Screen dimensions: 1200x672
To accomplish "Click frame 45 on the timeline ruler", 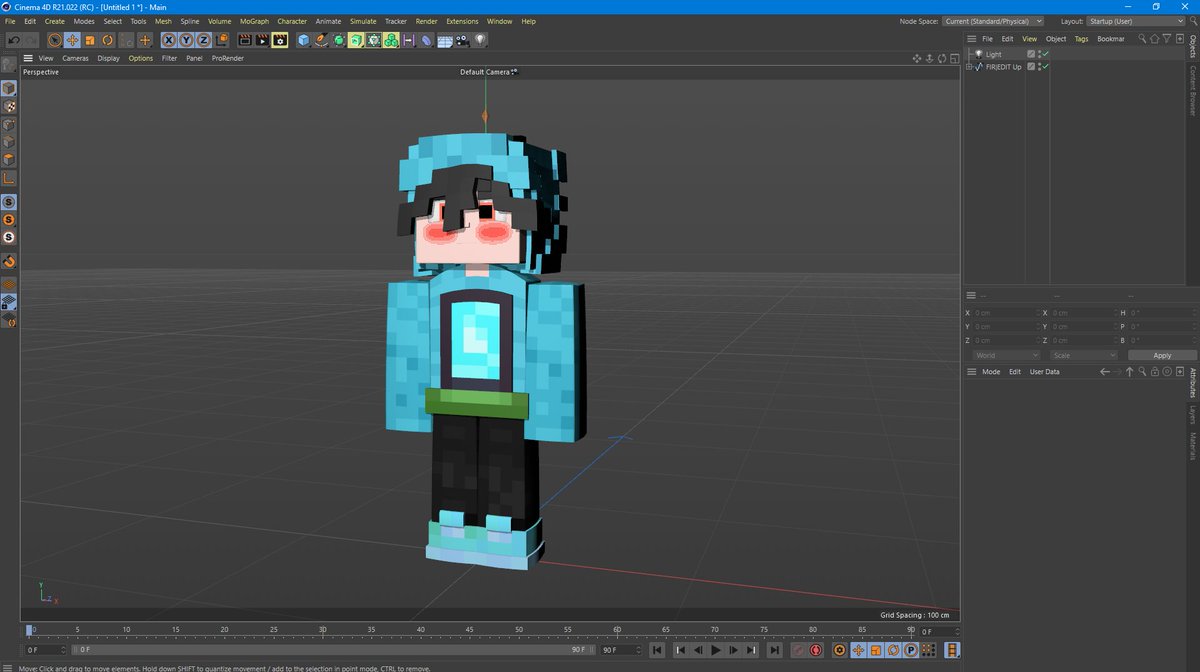I will tap(470, 631).
